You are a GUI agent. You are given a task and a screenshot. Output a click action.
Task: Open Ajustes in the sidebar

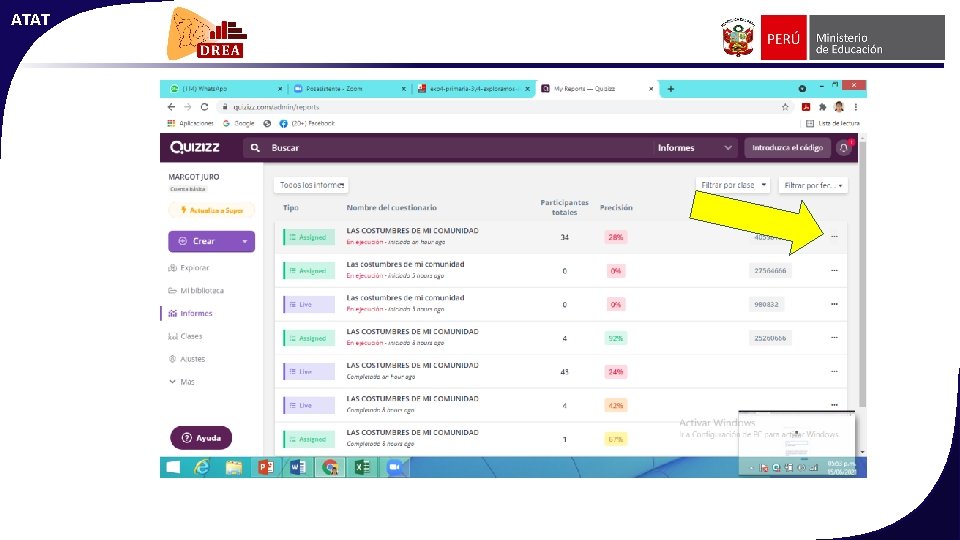coord(187,359)
